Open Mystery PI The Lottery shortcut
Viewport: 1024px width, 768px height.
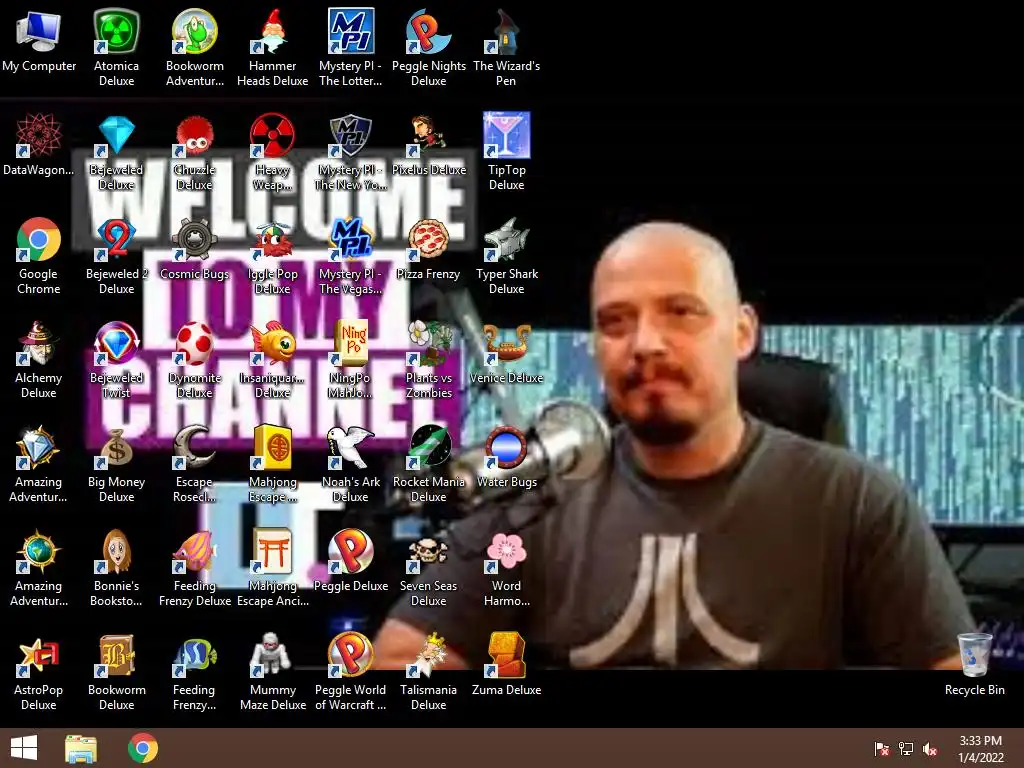click(351, 47)
